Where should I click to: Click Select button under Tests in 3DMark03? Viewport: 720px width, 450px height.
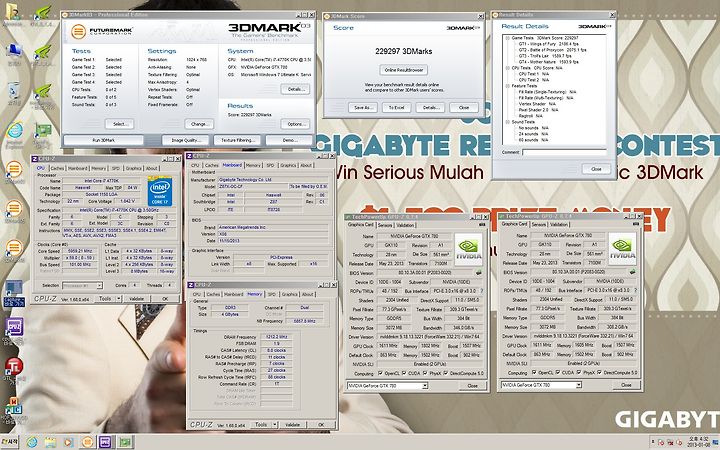[x=119, y=124]
